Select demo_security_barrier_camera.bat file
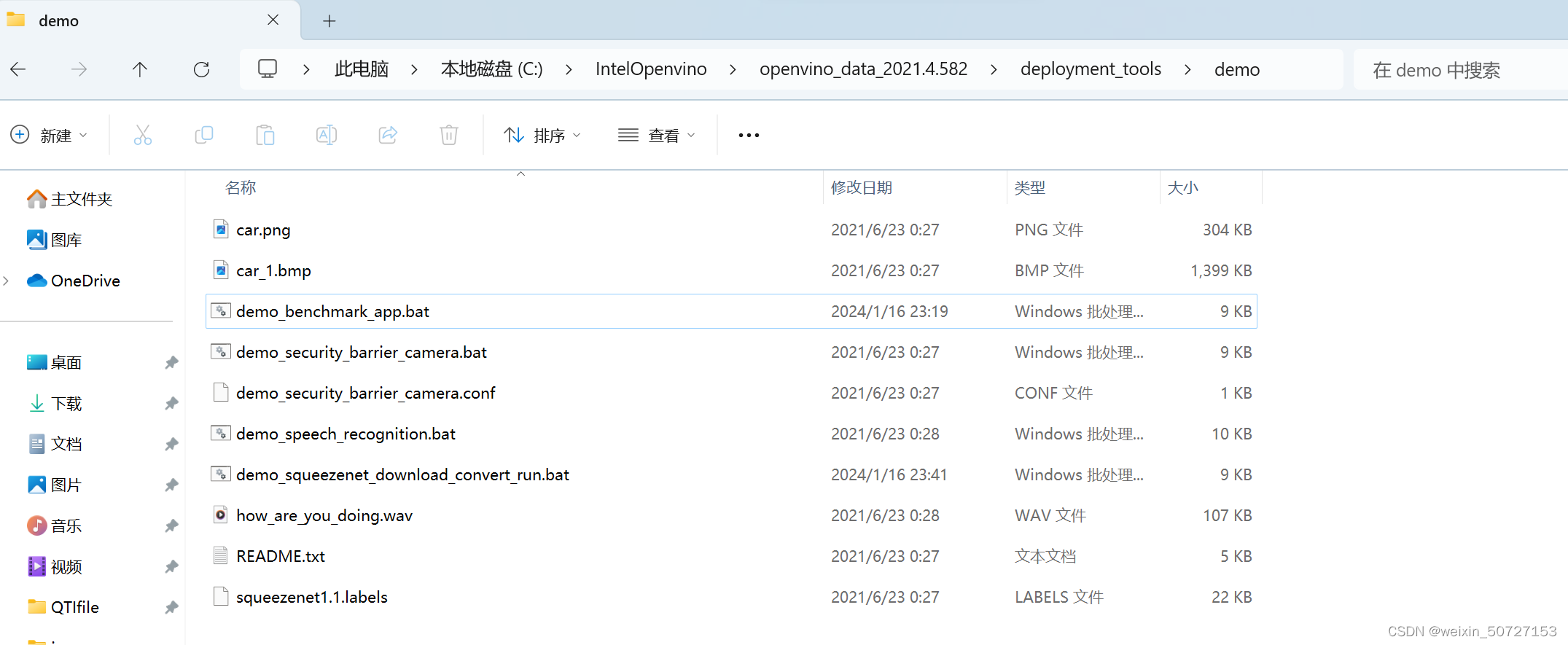1568x645 pixels. 731,352
